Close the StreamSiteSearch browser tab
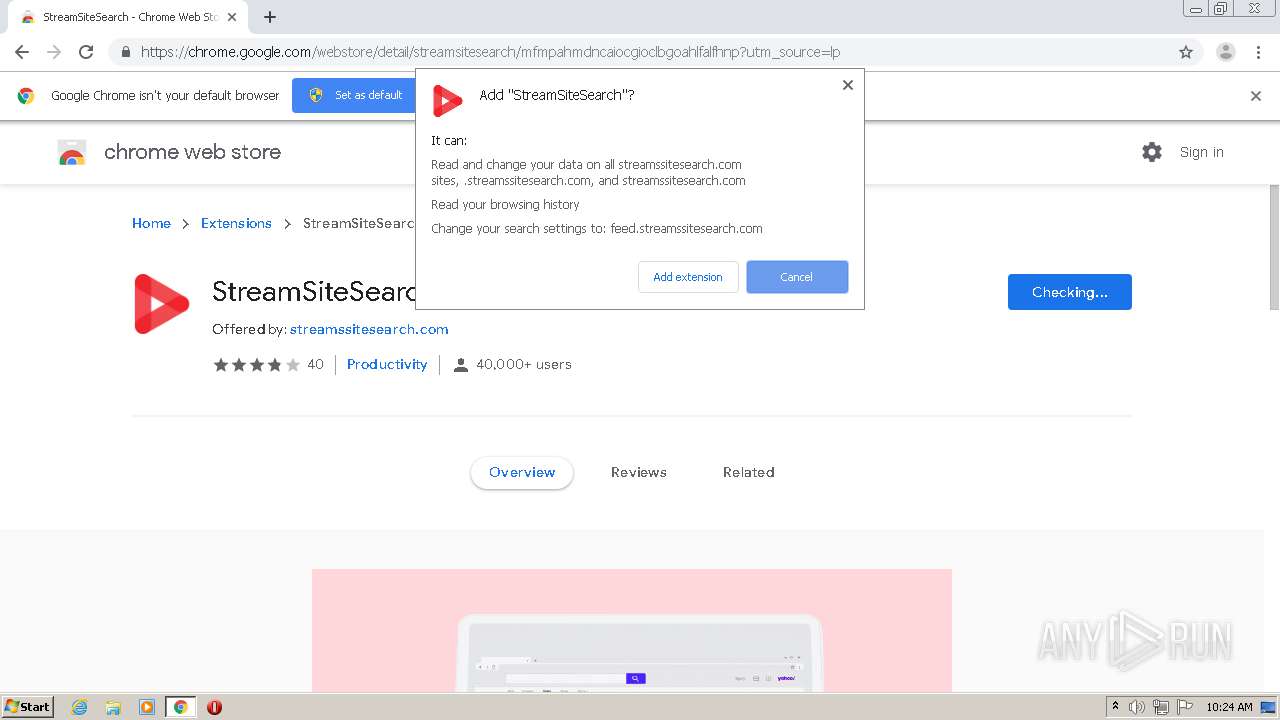1280x720 pixels. pyautogui.click(x=232, y=17)
